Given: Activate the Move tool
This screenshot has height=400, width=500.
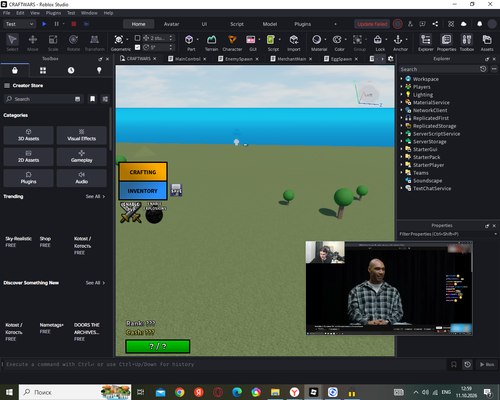Looking at the screenshot, I should coord(33,42).
